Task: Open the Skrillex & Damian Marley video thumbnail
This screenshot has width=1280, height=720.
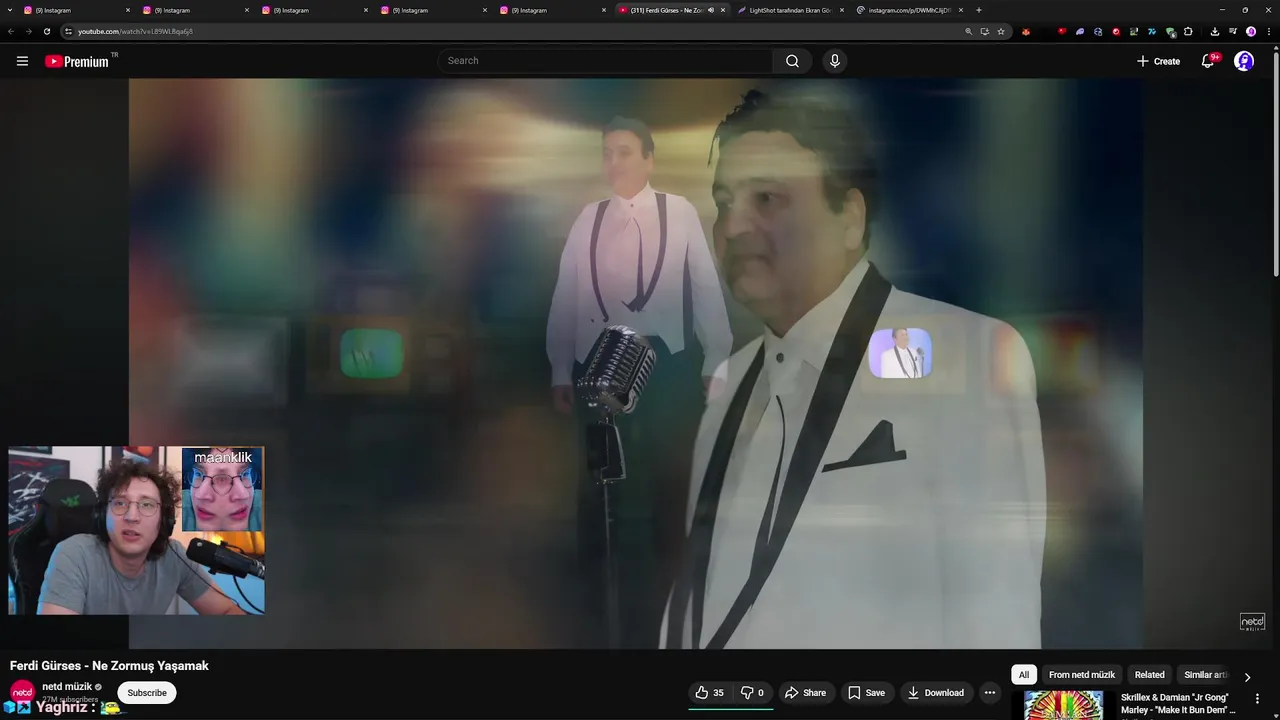Action: [x=1063, y=705]
